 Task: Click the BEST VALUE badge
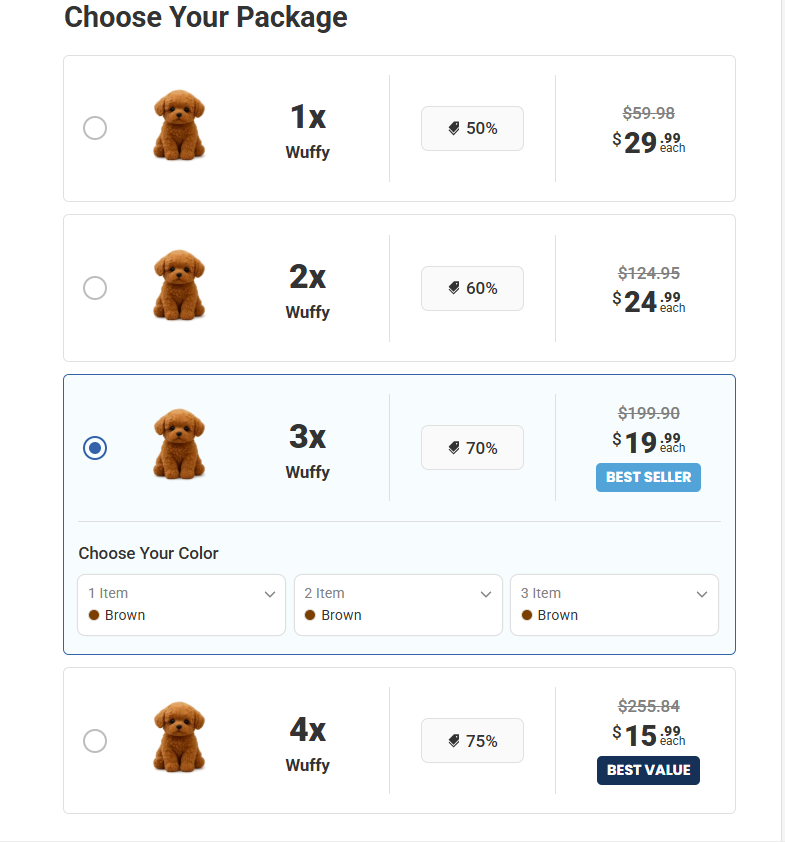[648, 770]
